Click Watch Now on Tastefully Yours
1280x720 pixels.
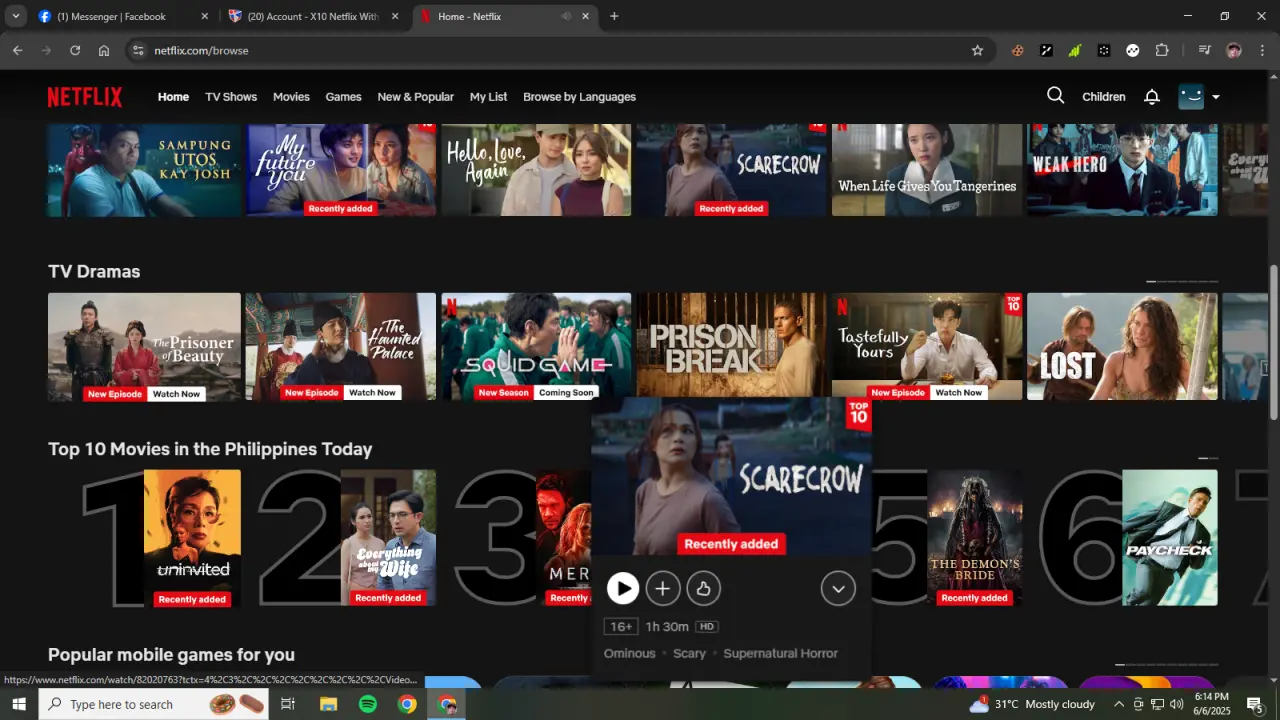pyautogui.click(x=958, y=393)
